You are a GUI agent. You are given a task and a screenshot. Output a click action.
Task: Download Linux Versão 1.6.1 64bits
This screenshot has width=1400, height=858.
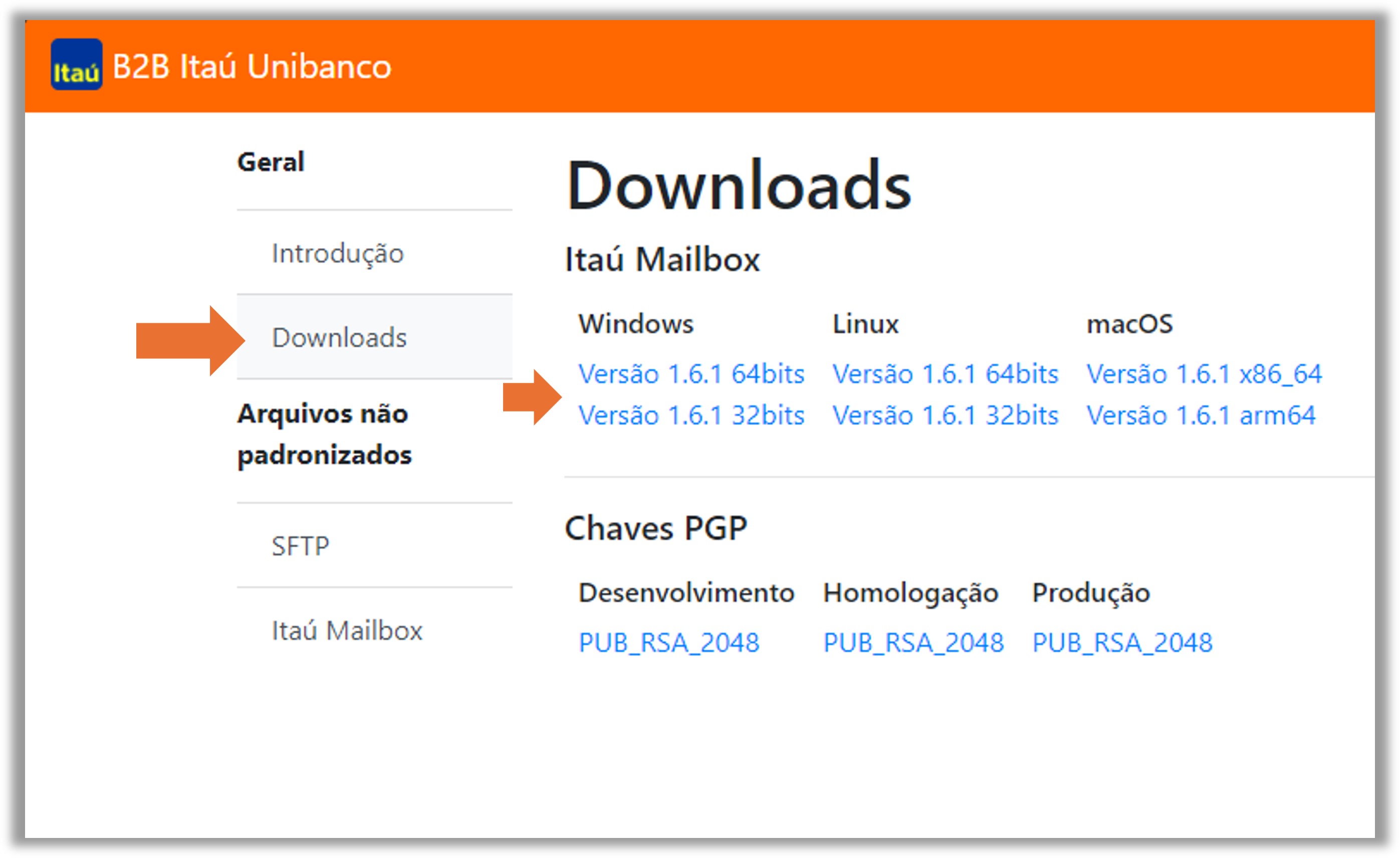(945, 374)
